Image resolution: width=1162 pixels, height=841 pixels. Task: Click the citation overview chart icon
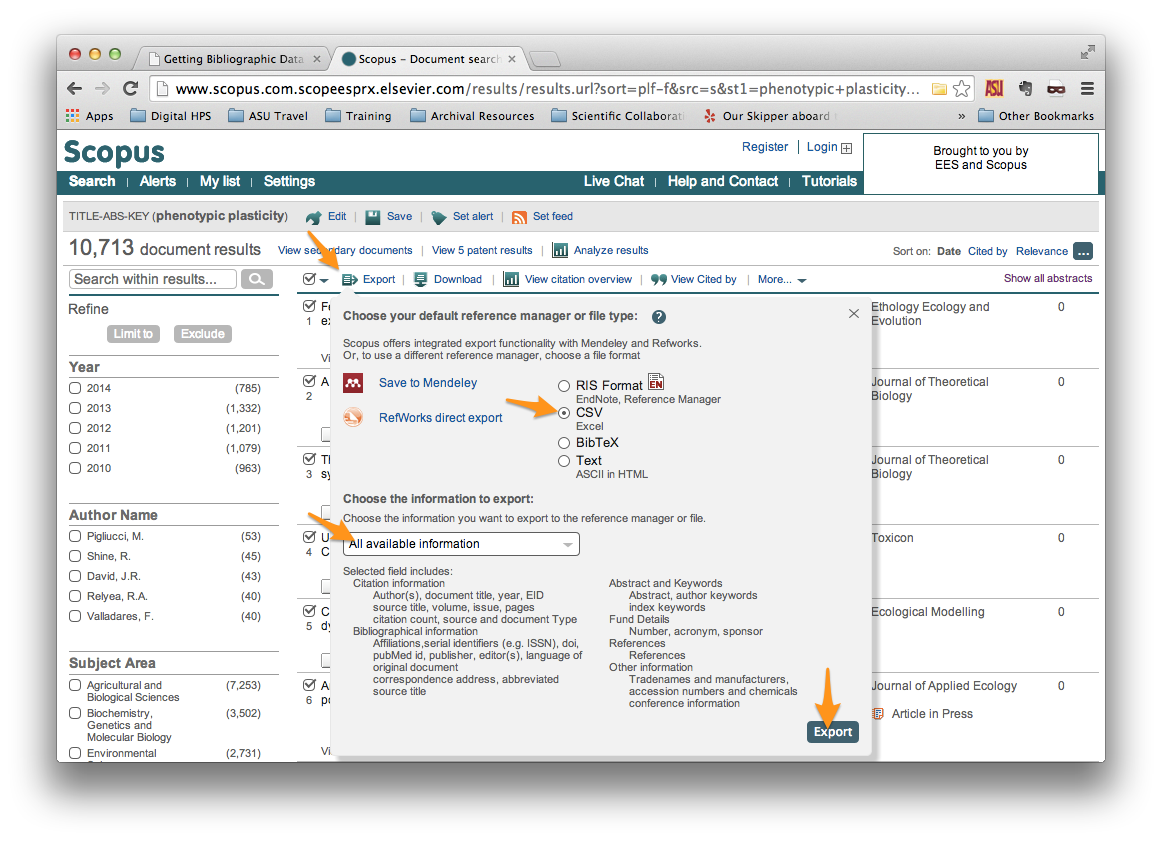(511, 279)
